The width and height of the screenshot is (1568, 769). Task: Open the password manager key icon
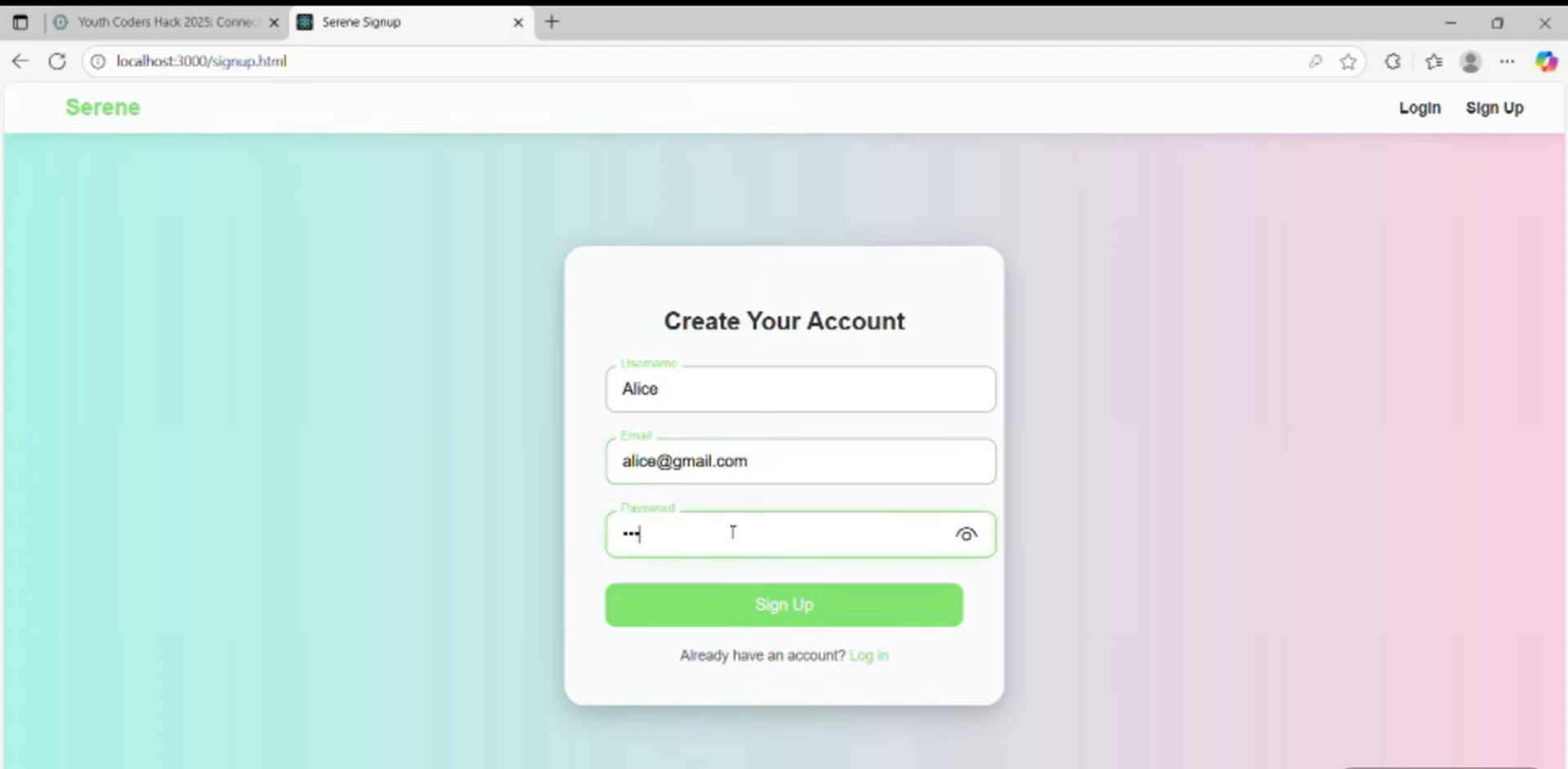[x=1316, y=61]
